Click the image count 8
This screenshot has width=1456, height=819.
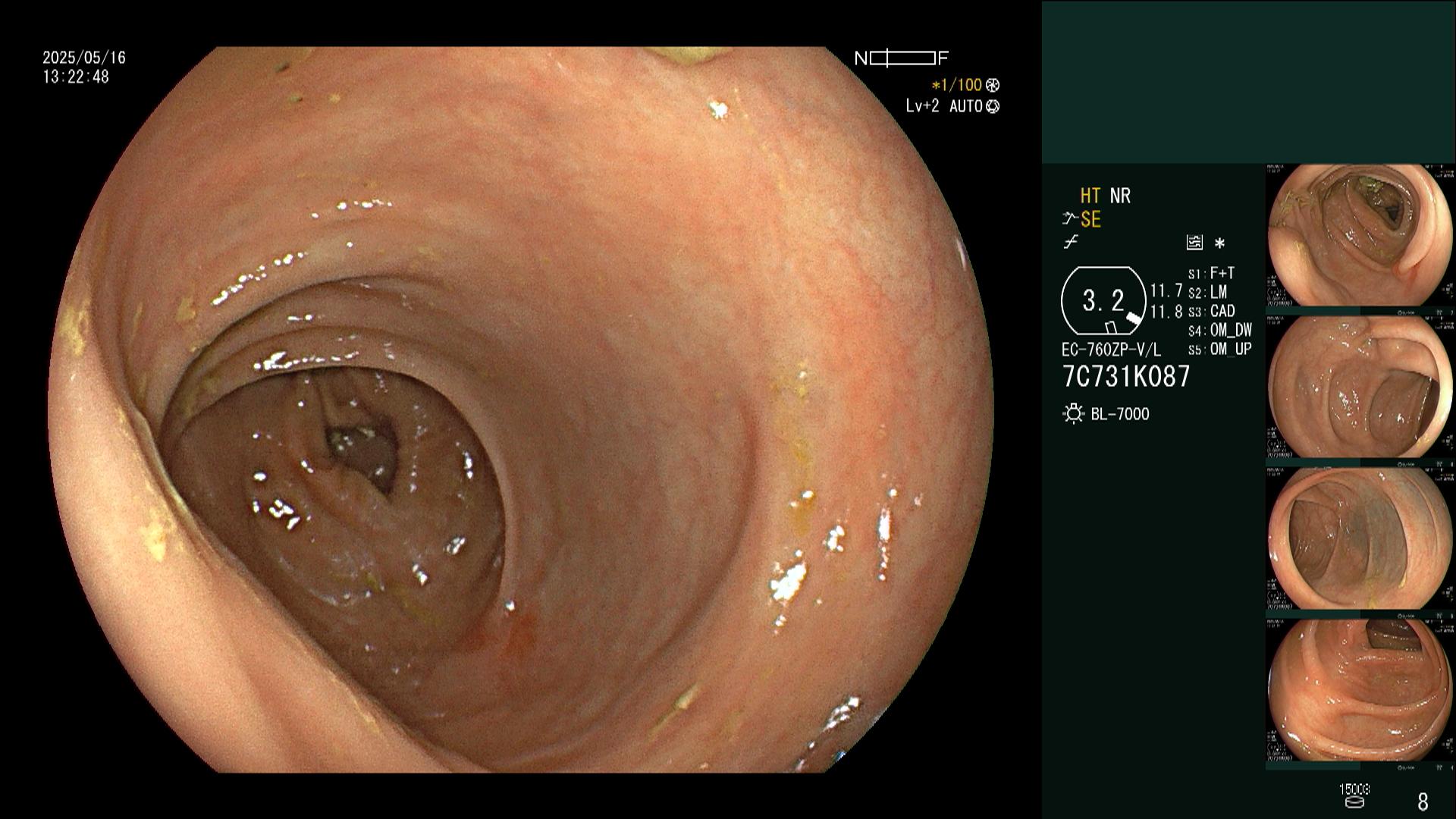click(1423, 801)
